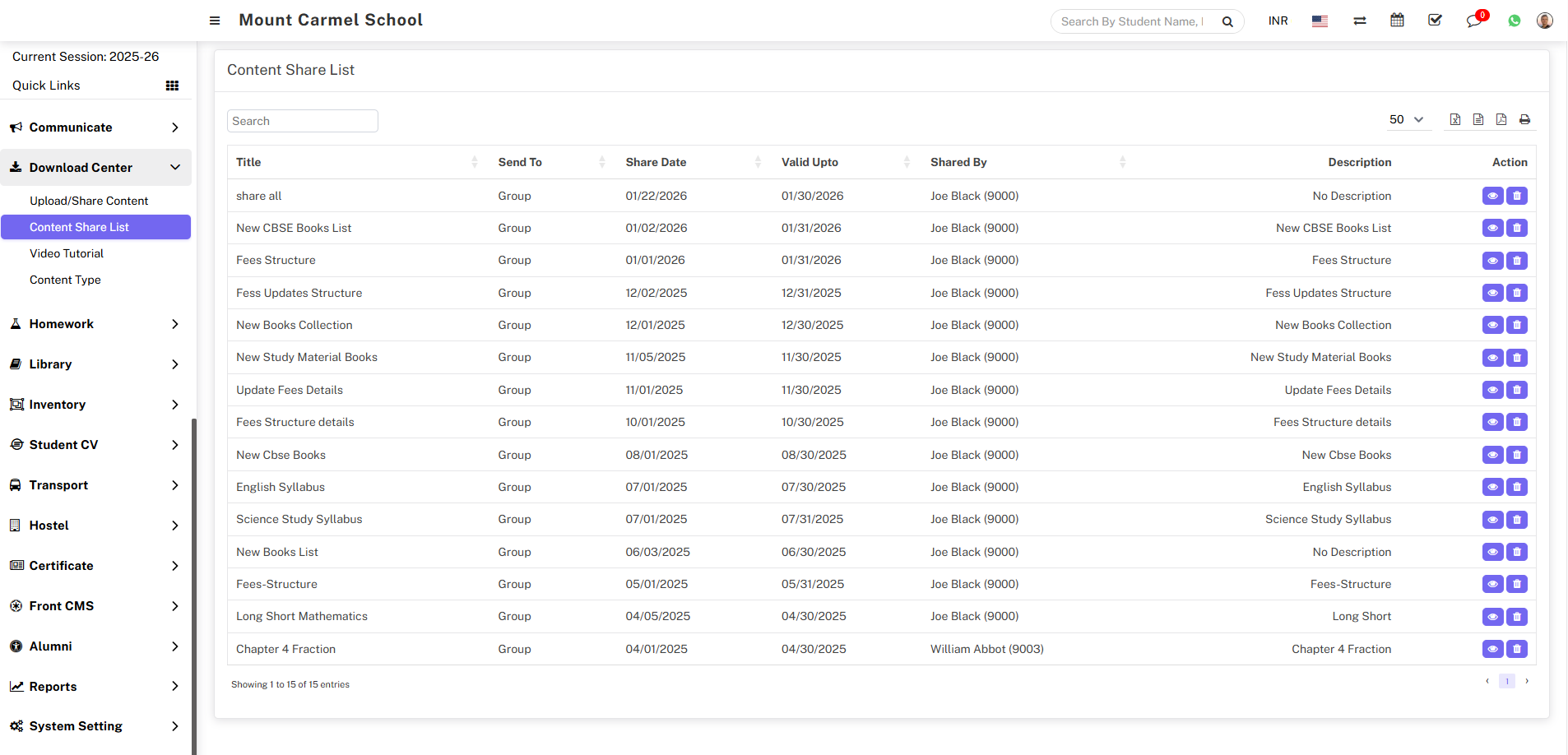Click the hamburger menu to collapse sidebar
The height and width of the screenshot is (755, 1568).
coord(215,21)
